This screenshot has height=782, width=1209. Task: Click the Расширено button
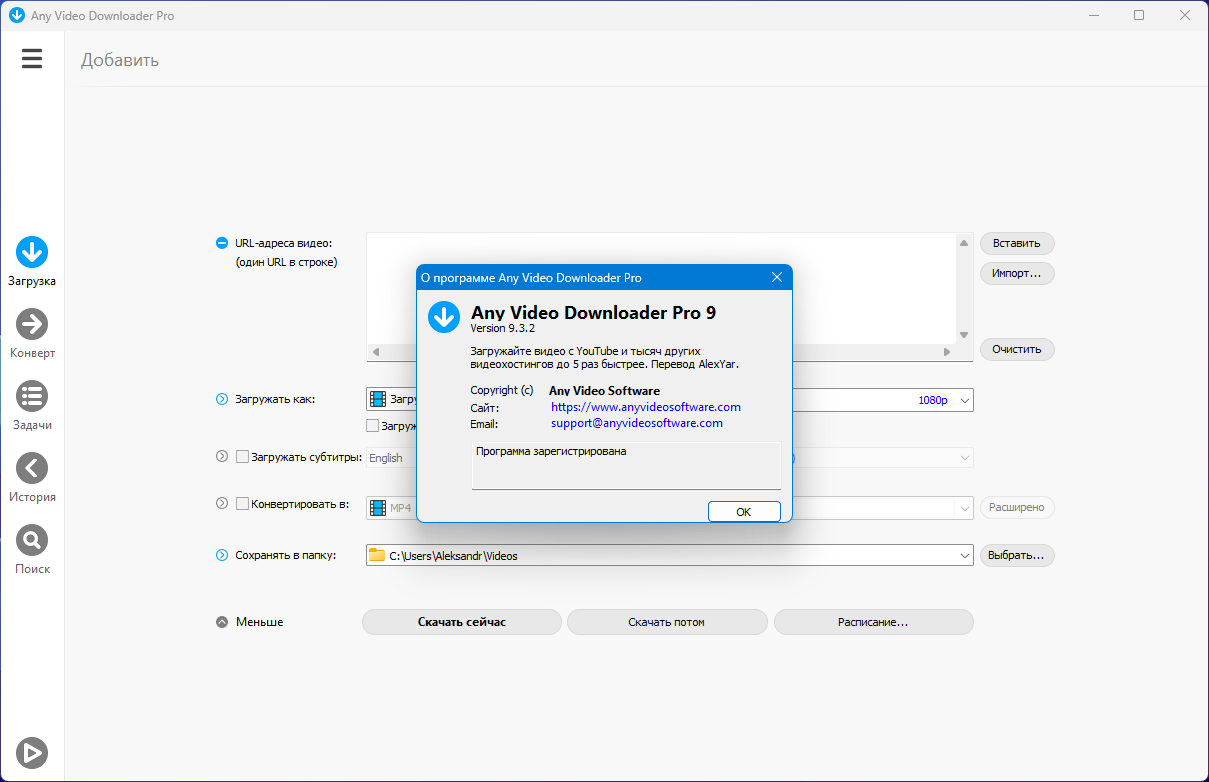coord(1017,508)
